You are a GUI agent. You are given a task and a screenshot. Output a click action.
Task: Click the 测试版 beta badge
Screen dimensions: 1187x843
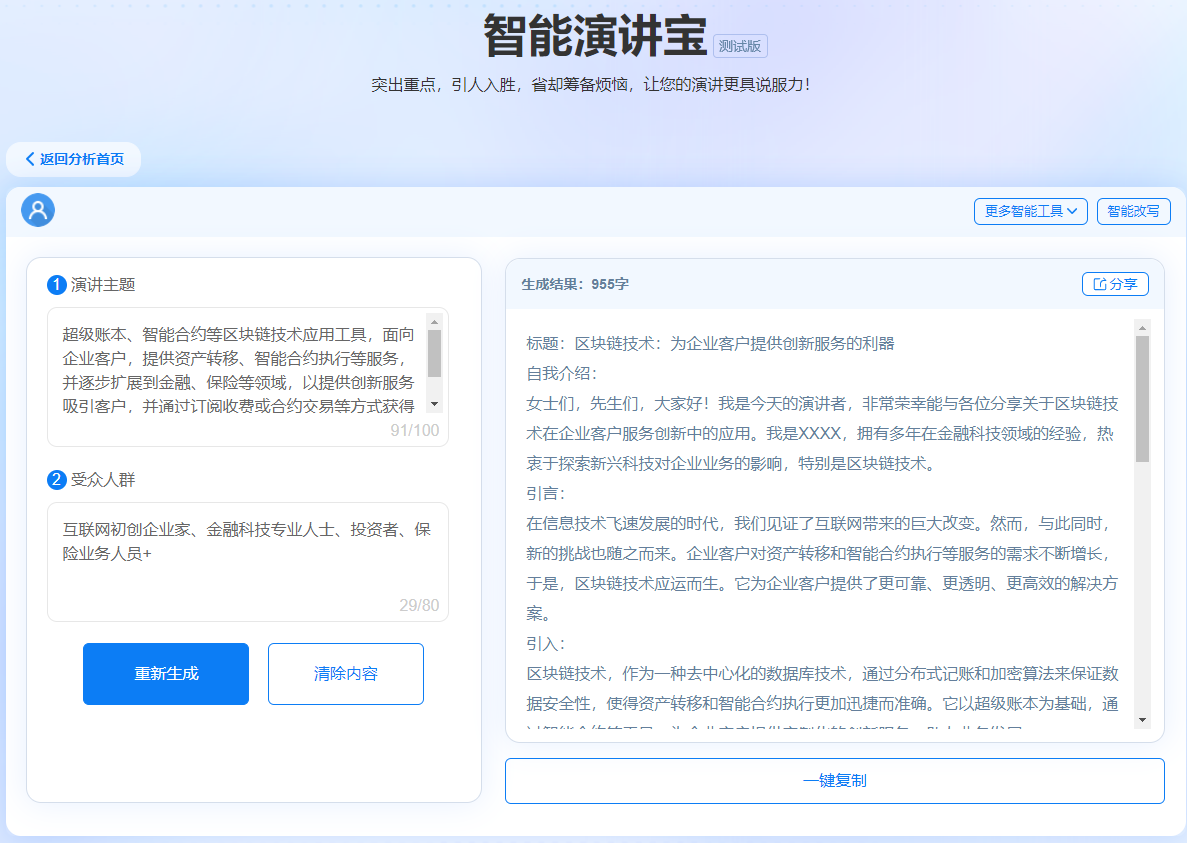tap(740, 46)
